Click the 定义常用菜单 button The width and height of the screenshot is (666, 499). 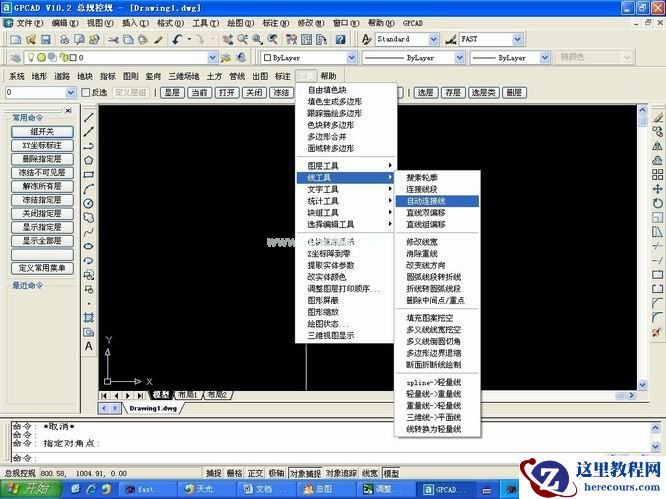click(x=42, y=268)
